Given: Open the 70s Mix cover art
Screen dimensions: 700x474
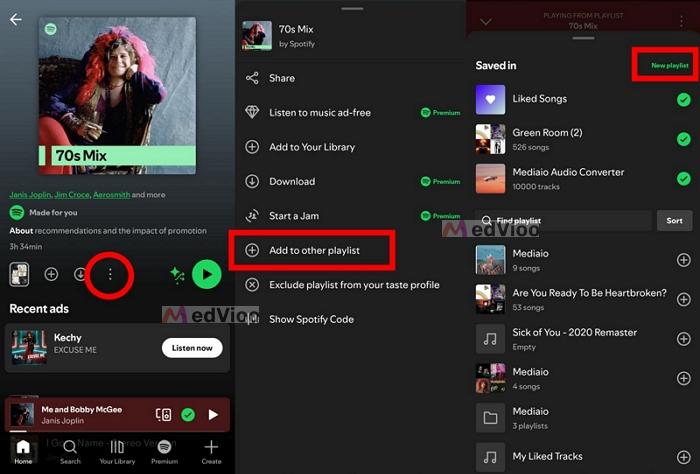Looking at the screenshot, I should (117, 96).
